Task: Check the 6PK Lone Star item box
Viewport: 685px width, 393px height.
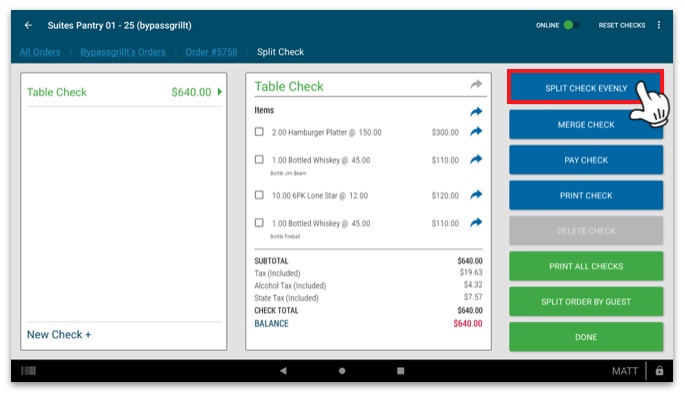Action: [259, 195]
